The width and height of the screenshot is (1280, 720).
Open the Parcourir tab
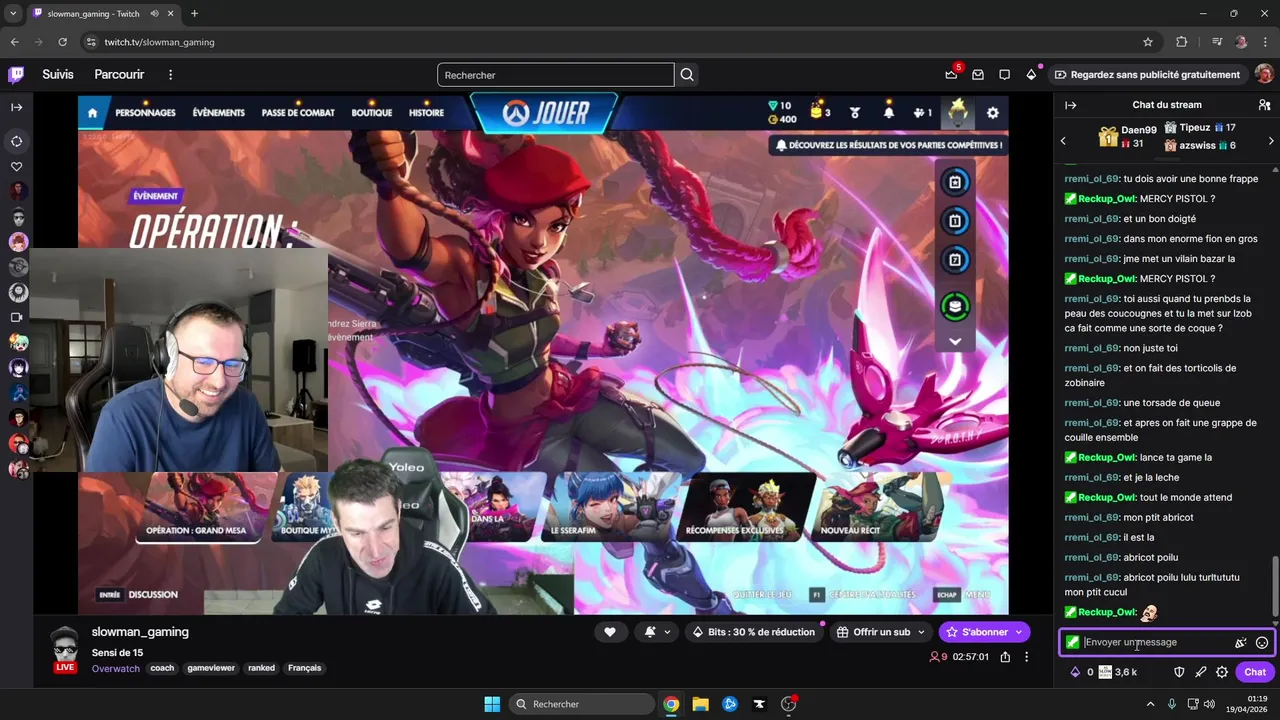[119, 75]
